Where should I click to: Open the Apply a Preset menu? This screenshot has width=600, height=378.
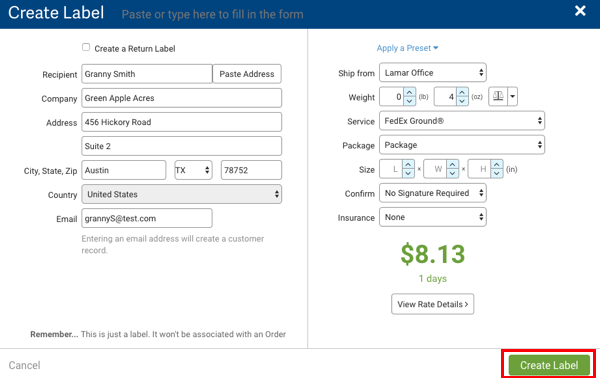pyautogui.click(x=407, y=48)
